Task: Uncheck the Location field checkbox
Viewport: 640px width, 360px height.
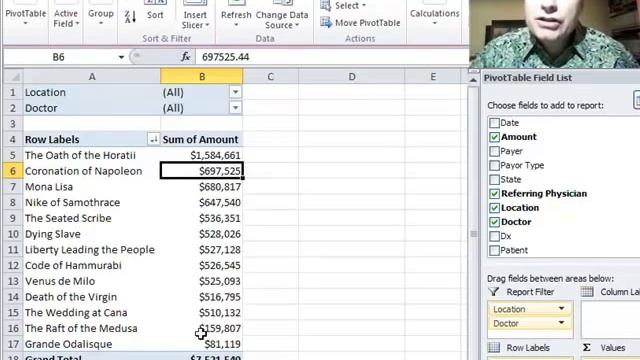Action: pyautogui.click(x=494, y=208)
